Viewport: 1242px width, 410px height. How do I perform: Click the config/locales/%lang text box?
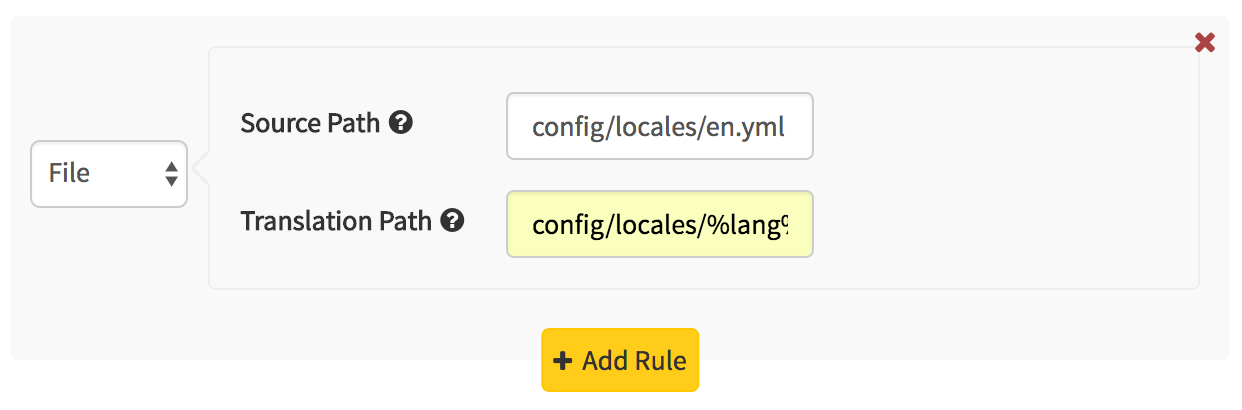(660, 224)
